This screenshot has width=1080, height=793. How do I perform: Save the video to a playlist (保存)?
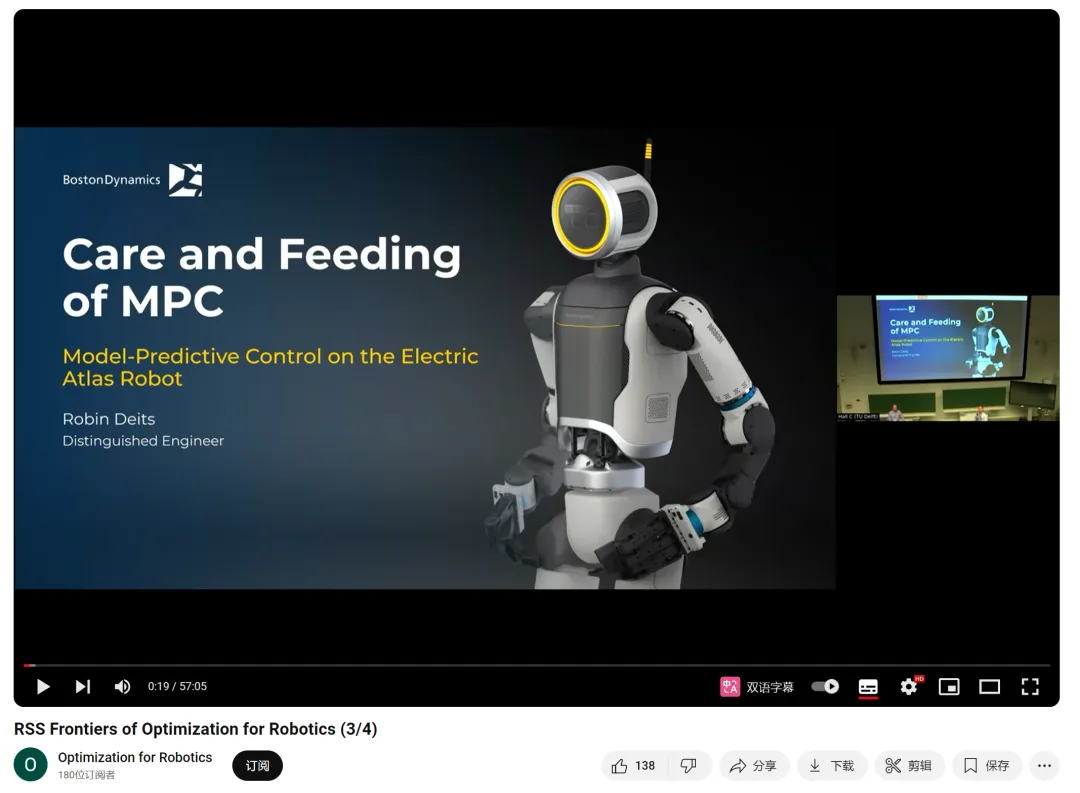tap(987, 765)
